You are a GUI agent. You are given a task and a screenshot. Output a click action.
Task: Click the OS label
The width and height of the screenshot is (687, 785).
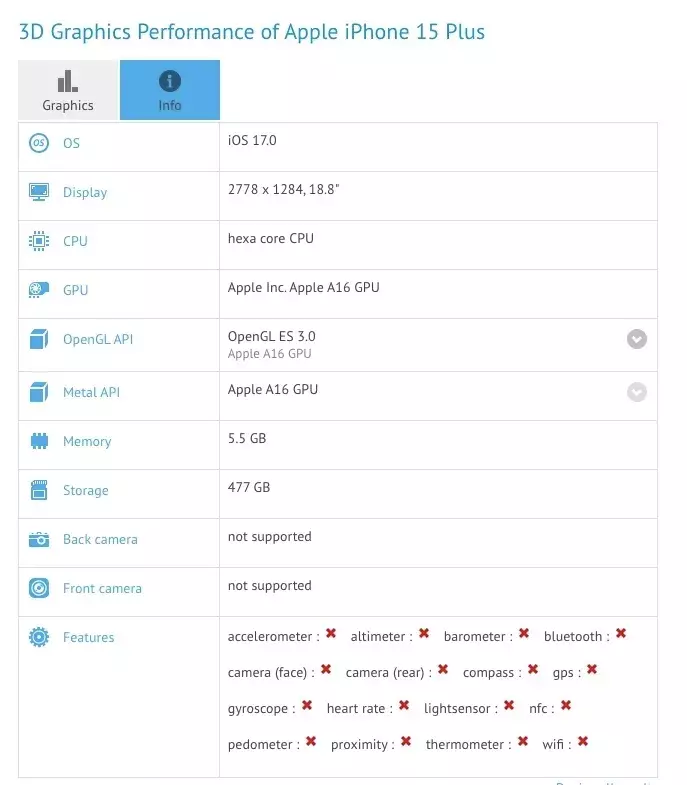[71, 143]
